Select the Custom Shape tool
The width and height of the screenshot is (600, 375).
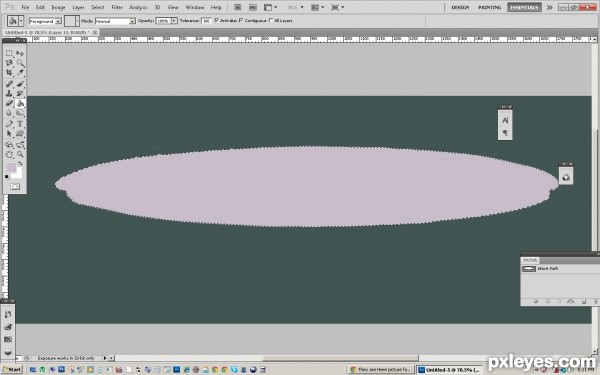coord(20,134)
